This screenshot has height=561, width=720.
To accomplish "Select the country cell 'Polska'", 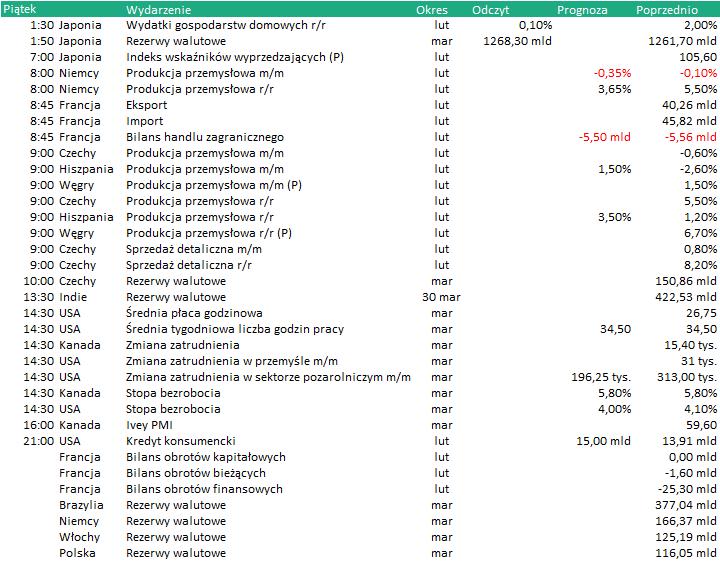I will [x=77, y=553].
